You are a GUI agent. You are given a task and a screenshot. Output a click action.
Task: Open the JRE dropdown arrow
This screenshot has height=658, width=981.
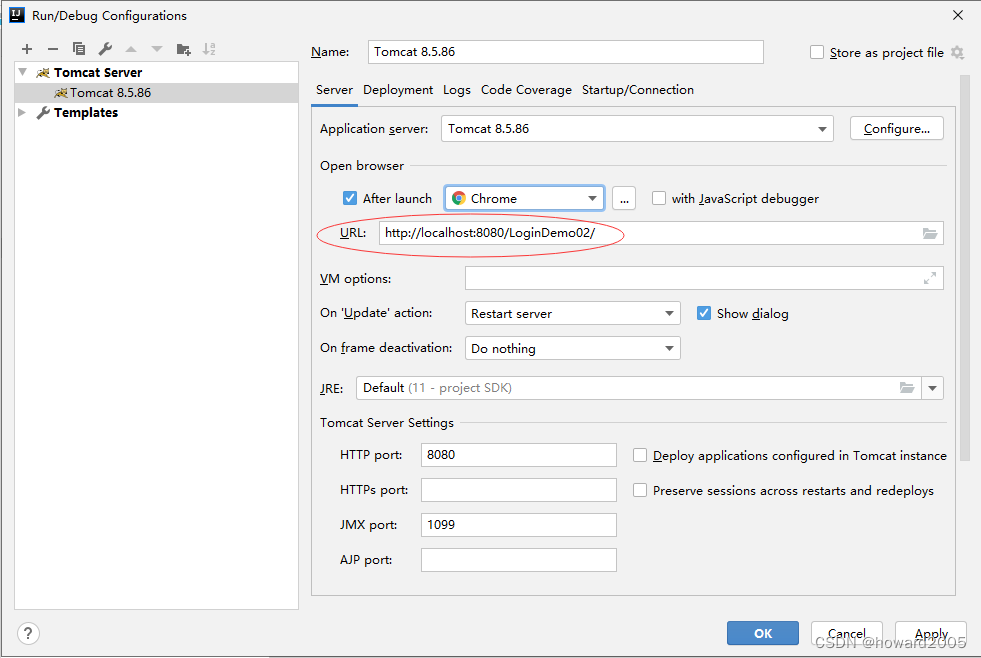[932, 388]
